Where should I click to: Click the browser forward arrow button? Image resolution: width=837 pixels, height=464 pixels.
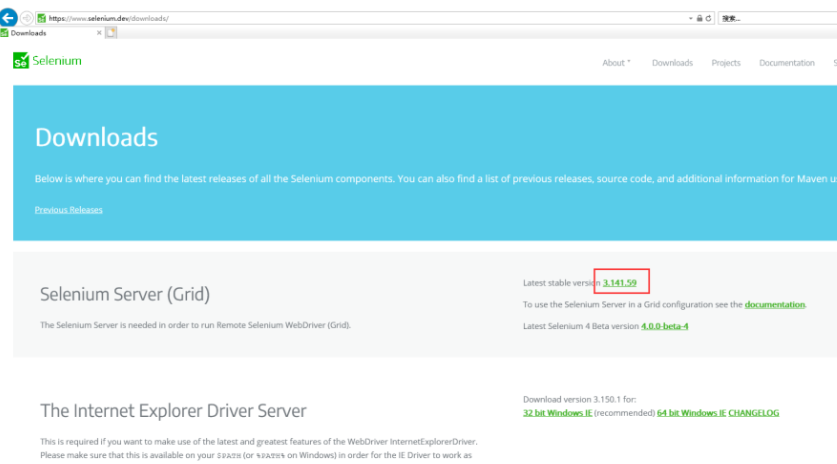coord(26,18)
